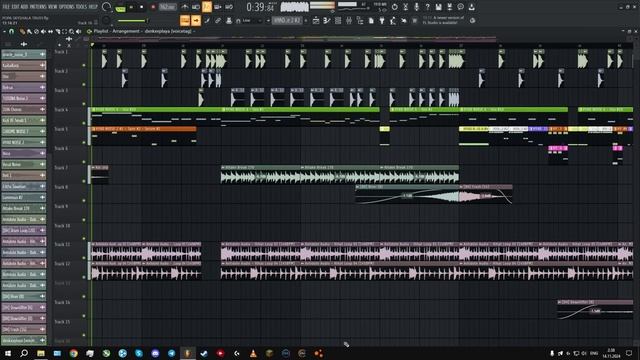The image size is (640, 360).
Task: Select the pencil draw tool in playlist
Action: tap(22, 31)
